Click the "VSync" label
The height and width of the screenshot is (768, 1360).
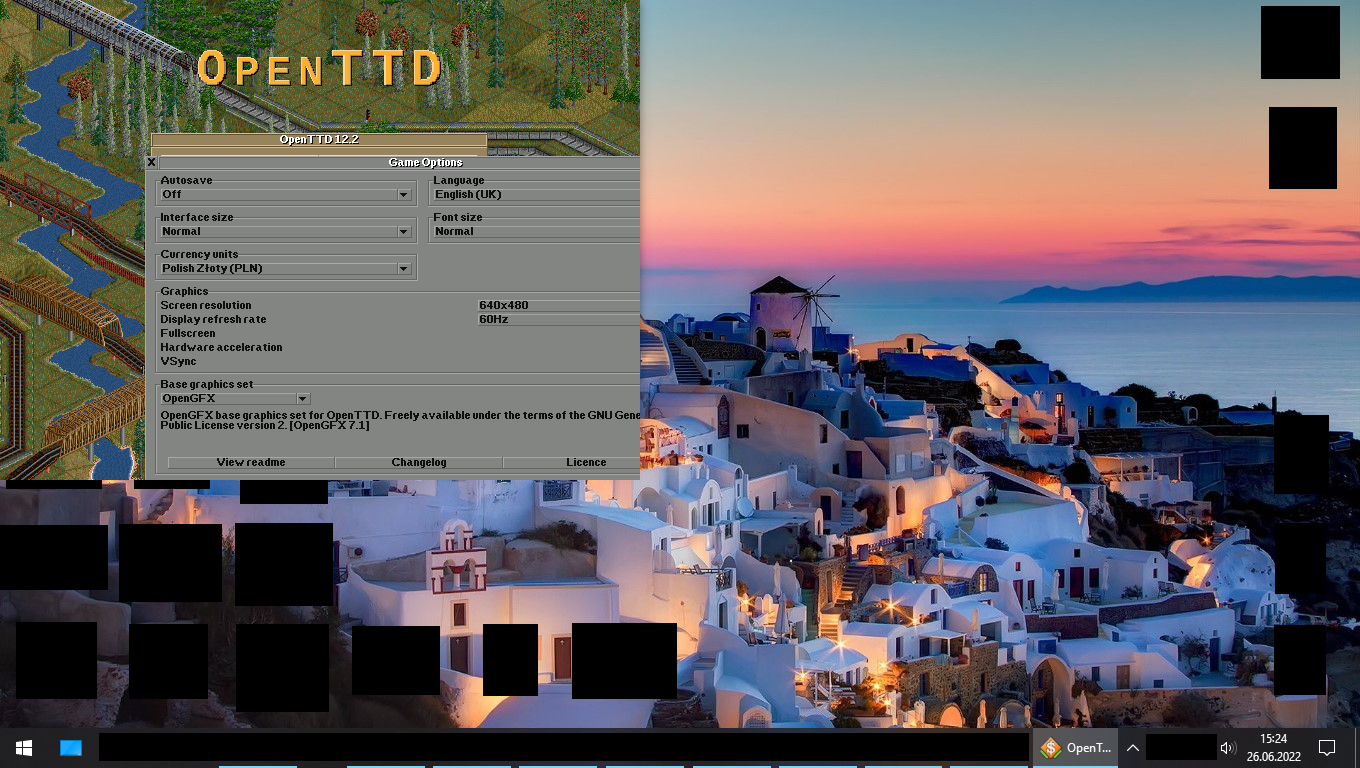(178, 361)
